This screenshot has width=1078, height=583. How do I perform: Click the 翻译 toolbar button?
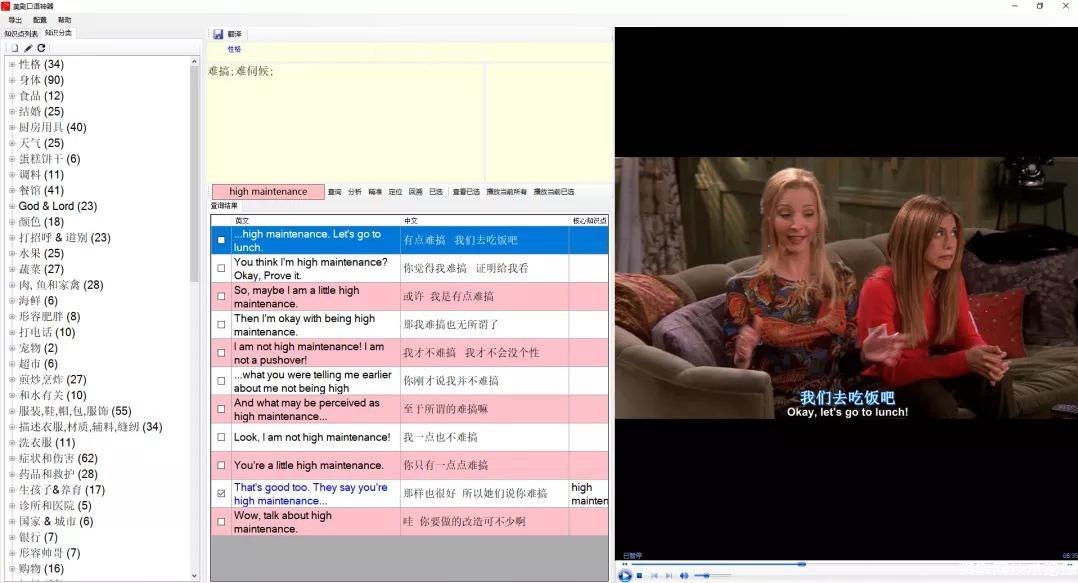click(x=234, y=34)
